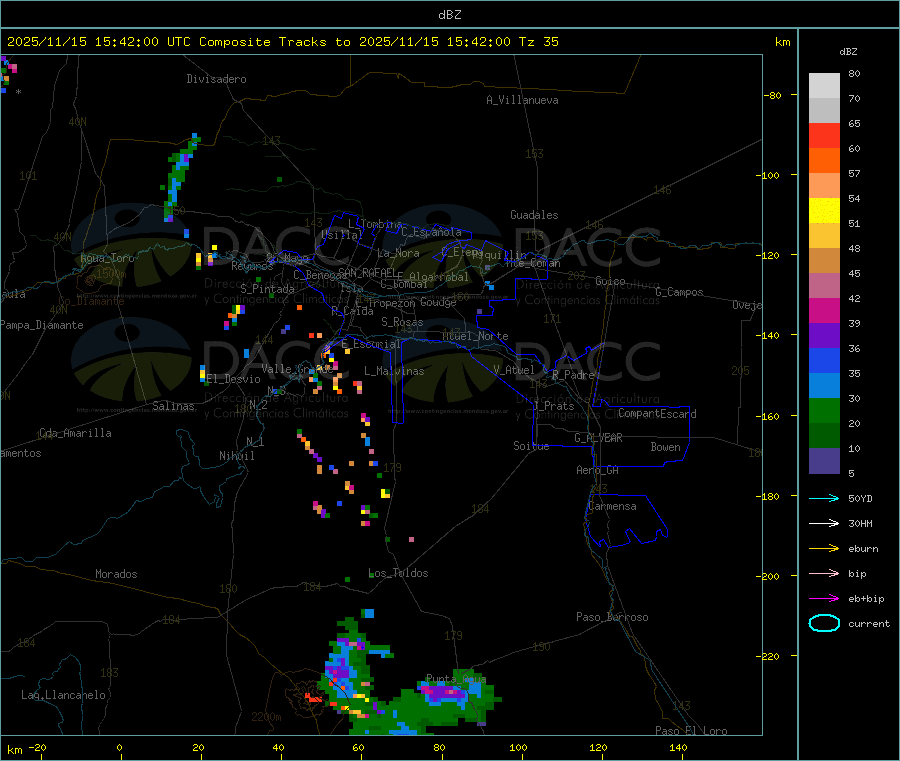Click the 'G_ALVEAR' map label
The image size is (900, 761).
(x=598, y=438)
